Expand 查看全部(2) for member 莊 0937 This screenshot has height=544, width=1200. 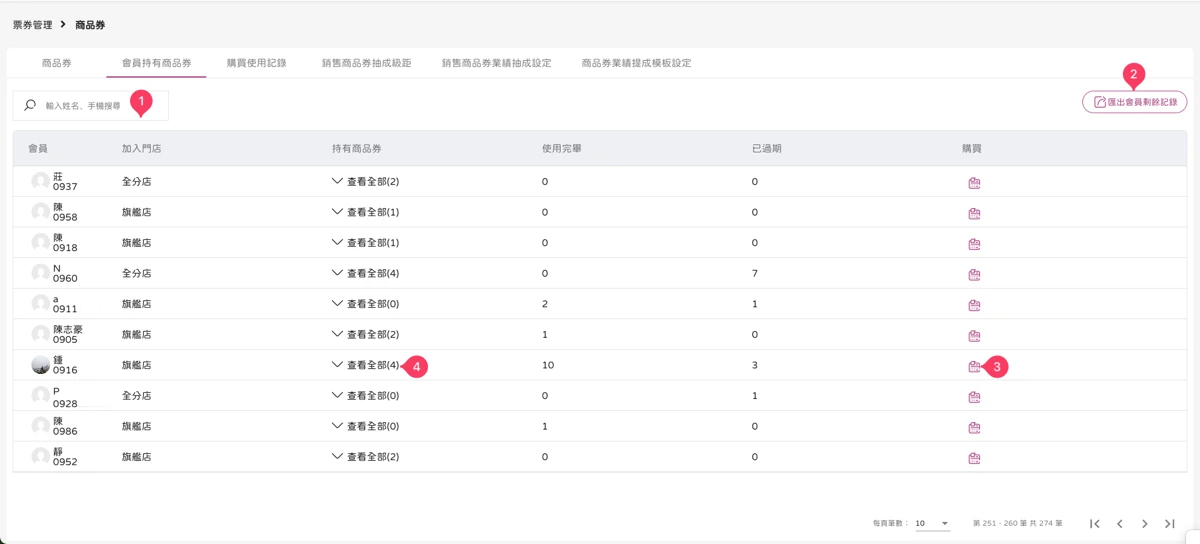click(x=365, y=182)
